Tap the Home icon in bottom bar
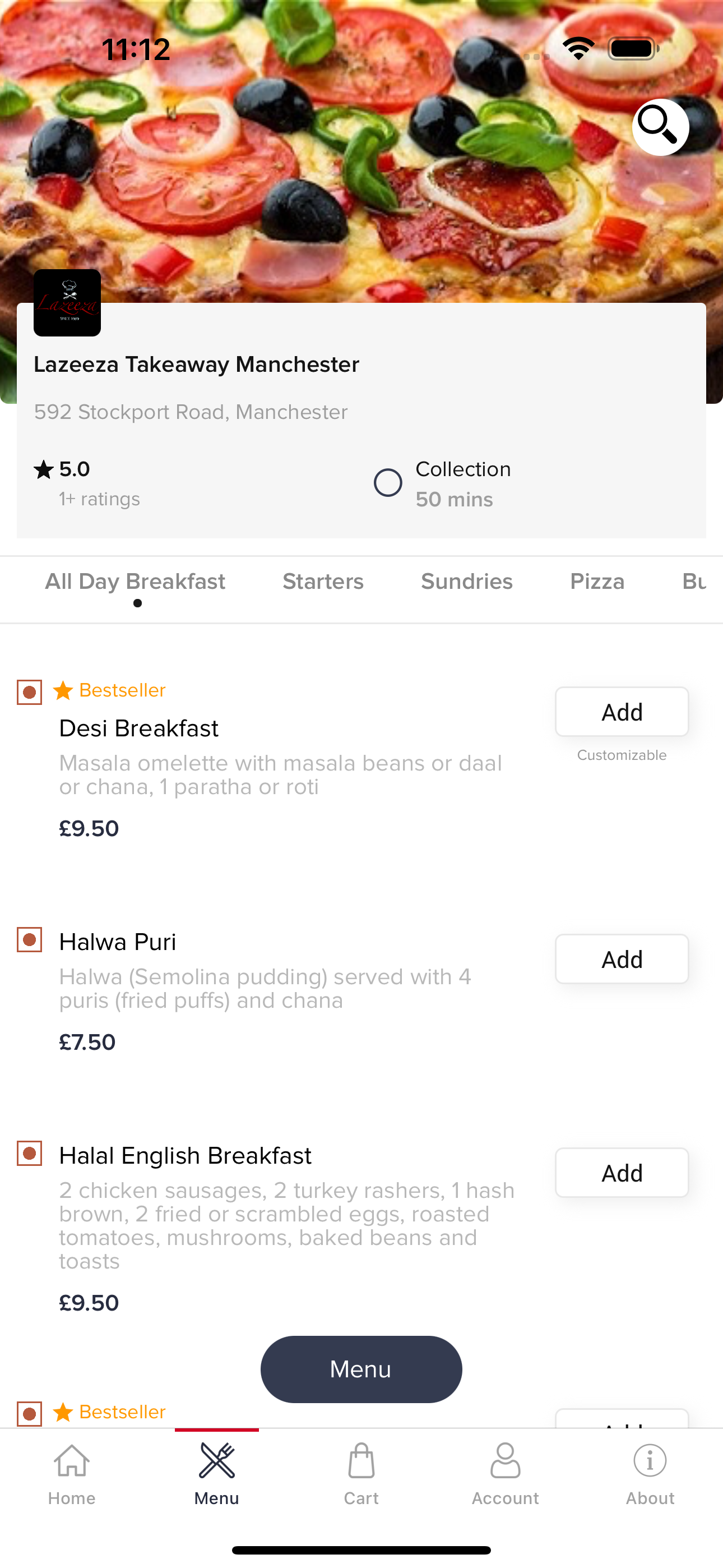The width and height of the screenshot is (723, 1568). 72,1461
